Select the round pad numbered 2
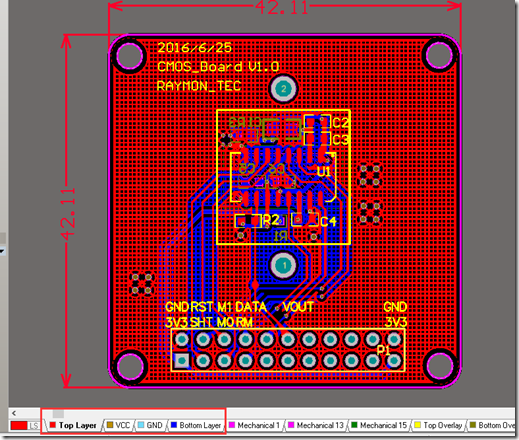Screen dimensions: 519x440 (x=283, y=89)
